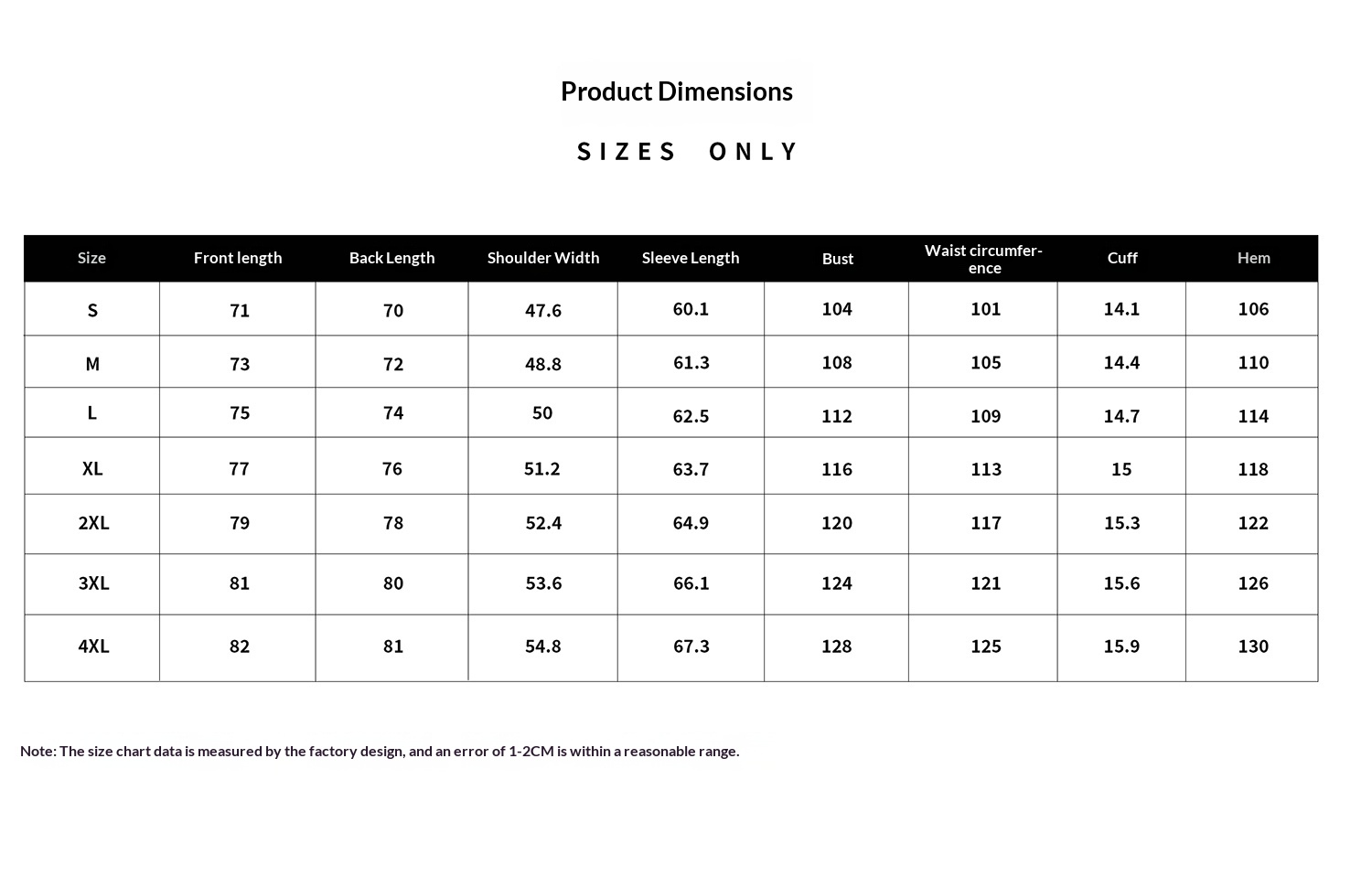Click the SIZES ONLY subtitle
This screenshot has height=876, width=1372.
pyautogui.click(x=688, y=152)
